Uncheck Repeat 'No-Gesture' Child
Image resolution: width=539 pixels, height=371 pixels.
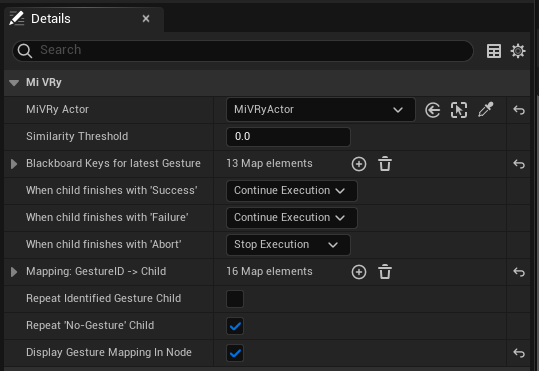[235, 326]
